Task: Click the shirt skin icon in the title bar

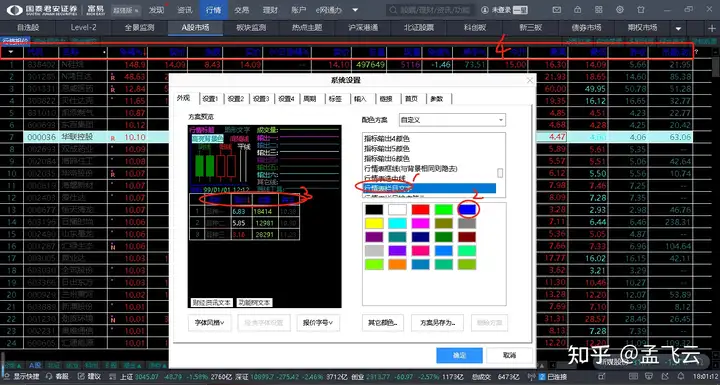Action: click(x=641, y=10)
